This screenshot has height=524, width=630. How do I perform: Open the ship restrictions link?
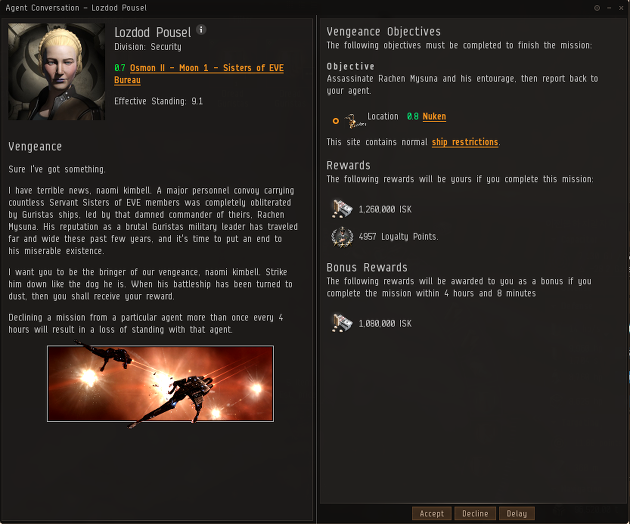tap(465, 142)
